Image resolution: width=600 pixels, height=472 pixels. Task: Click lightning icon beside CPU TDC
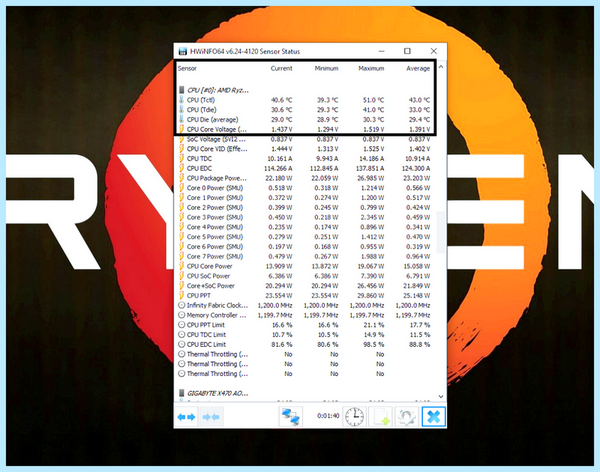click(x=181, y=158)
